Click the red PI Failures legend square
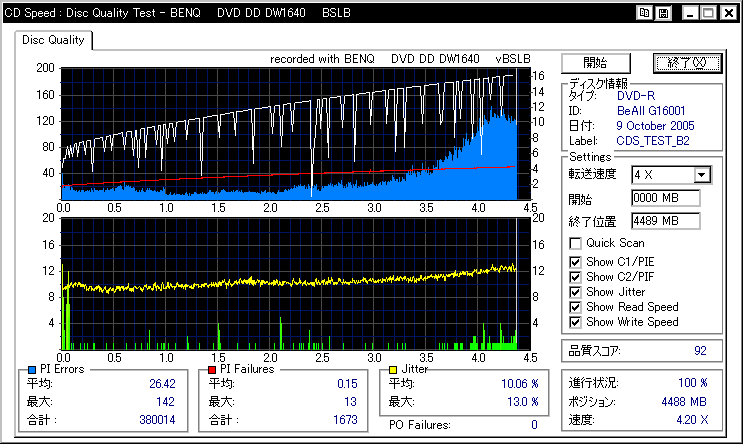743x444 pixels. point(212,370)
